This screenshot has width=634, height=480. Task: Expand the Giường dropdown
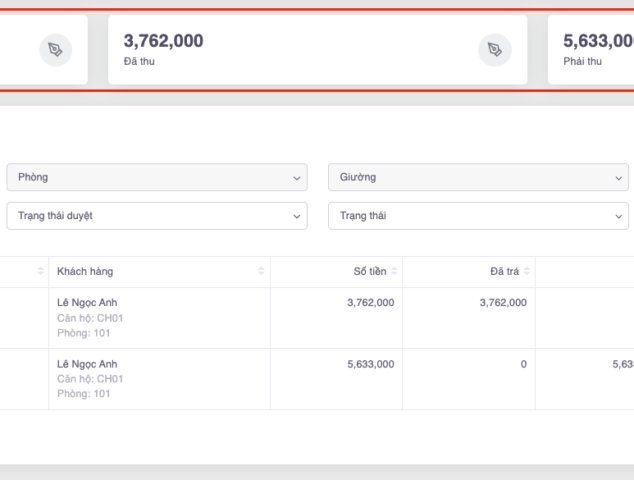pyautogui.click(x=478, y=177)
